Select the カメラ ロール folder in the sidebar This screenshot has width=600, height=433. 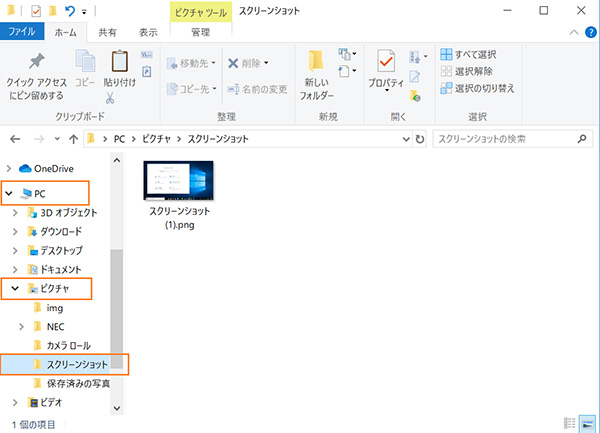76,345
